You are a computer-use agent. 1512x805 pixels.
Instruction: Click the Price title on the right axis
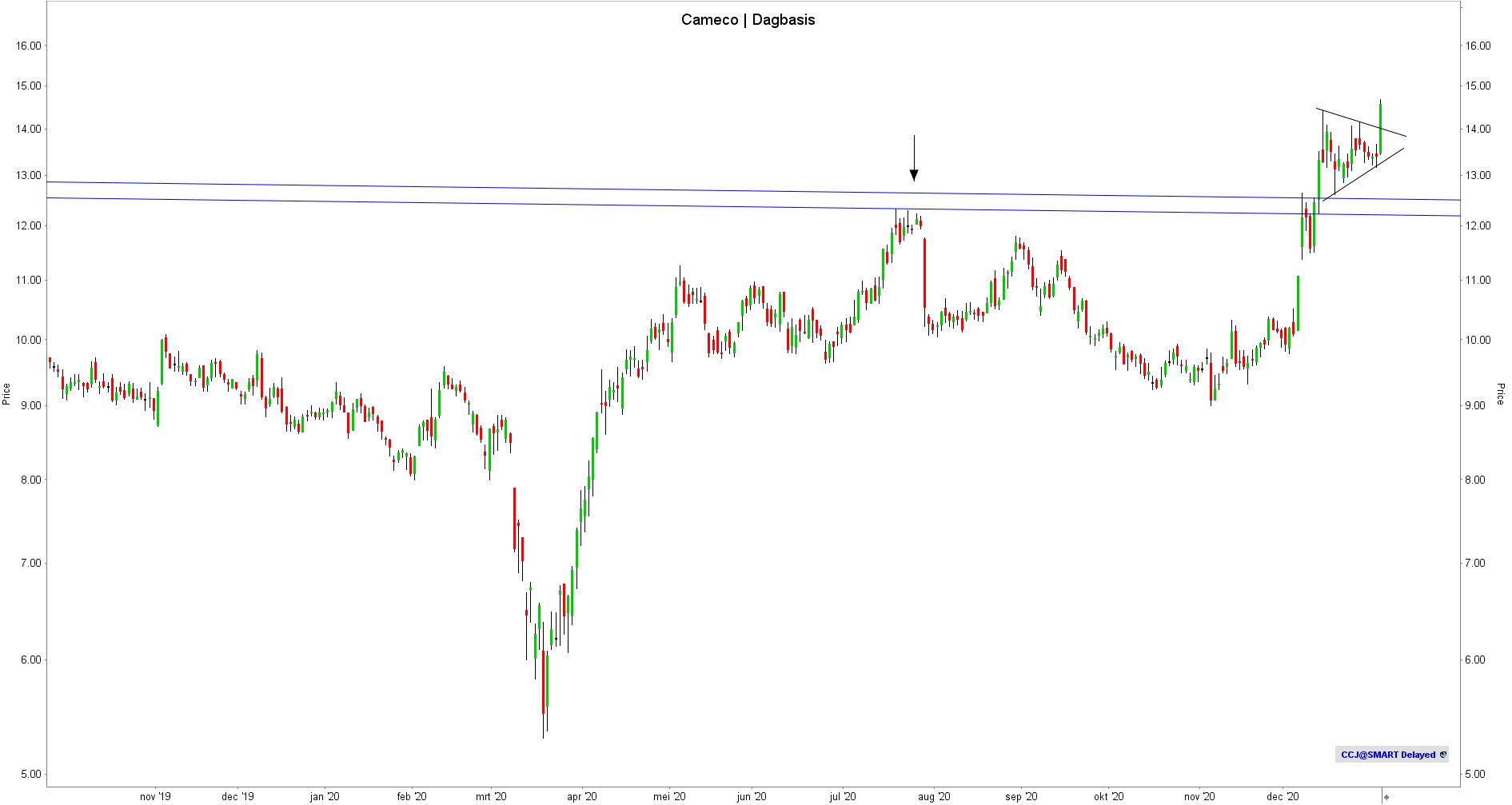(1501, 394)
